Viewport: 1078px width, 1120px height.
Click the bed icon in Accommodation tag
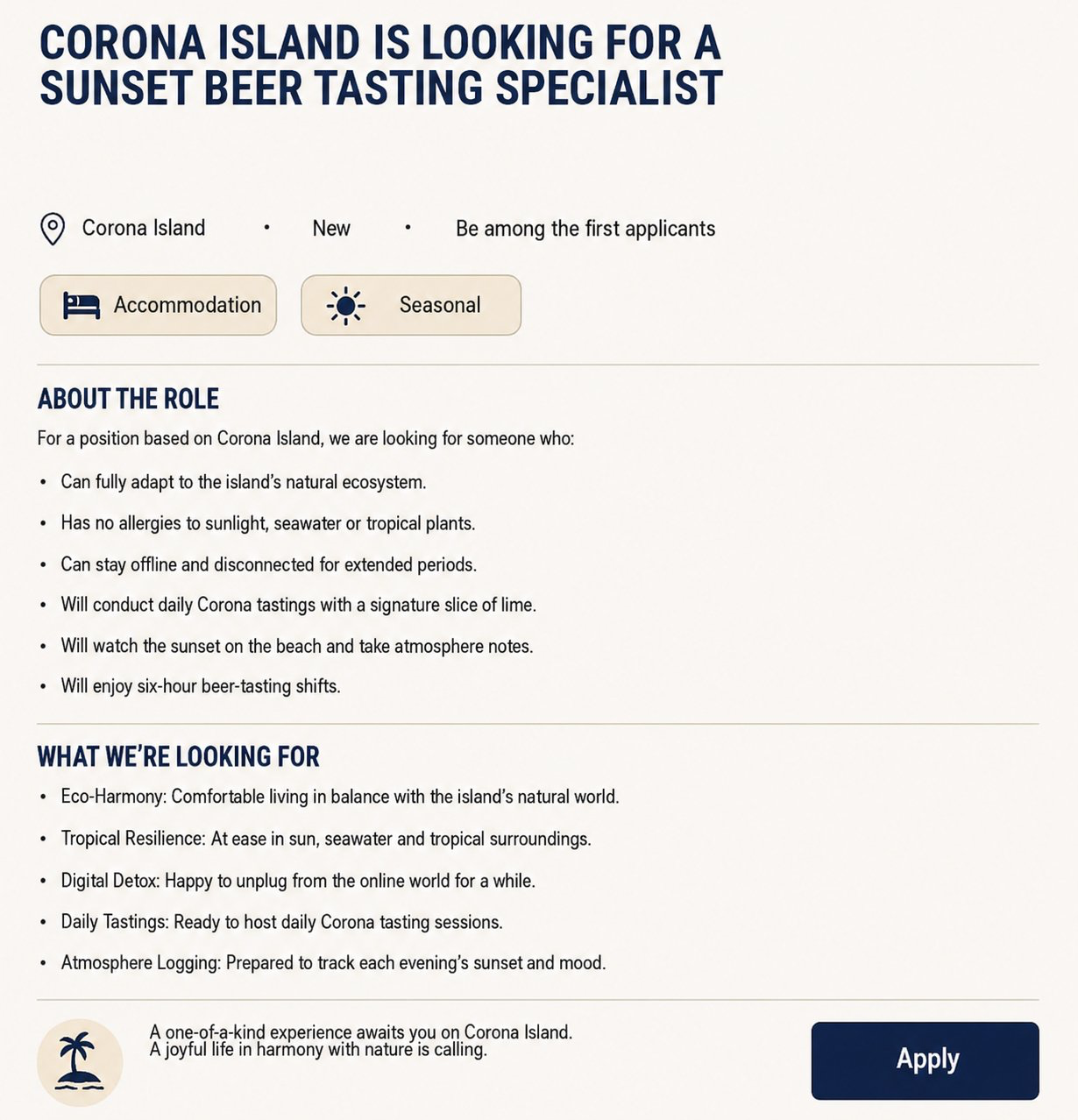click(82, 305)
